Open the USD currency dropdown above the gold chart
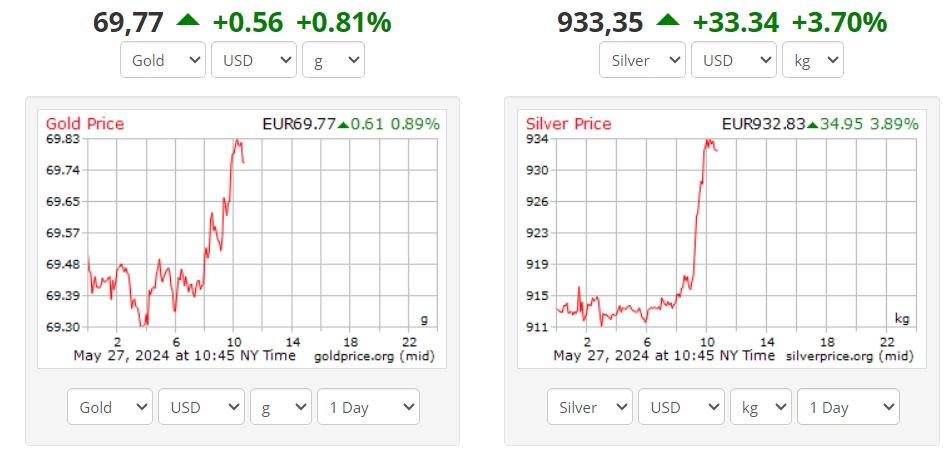Viewport: 944px width, 460px height. click(254, 60)
